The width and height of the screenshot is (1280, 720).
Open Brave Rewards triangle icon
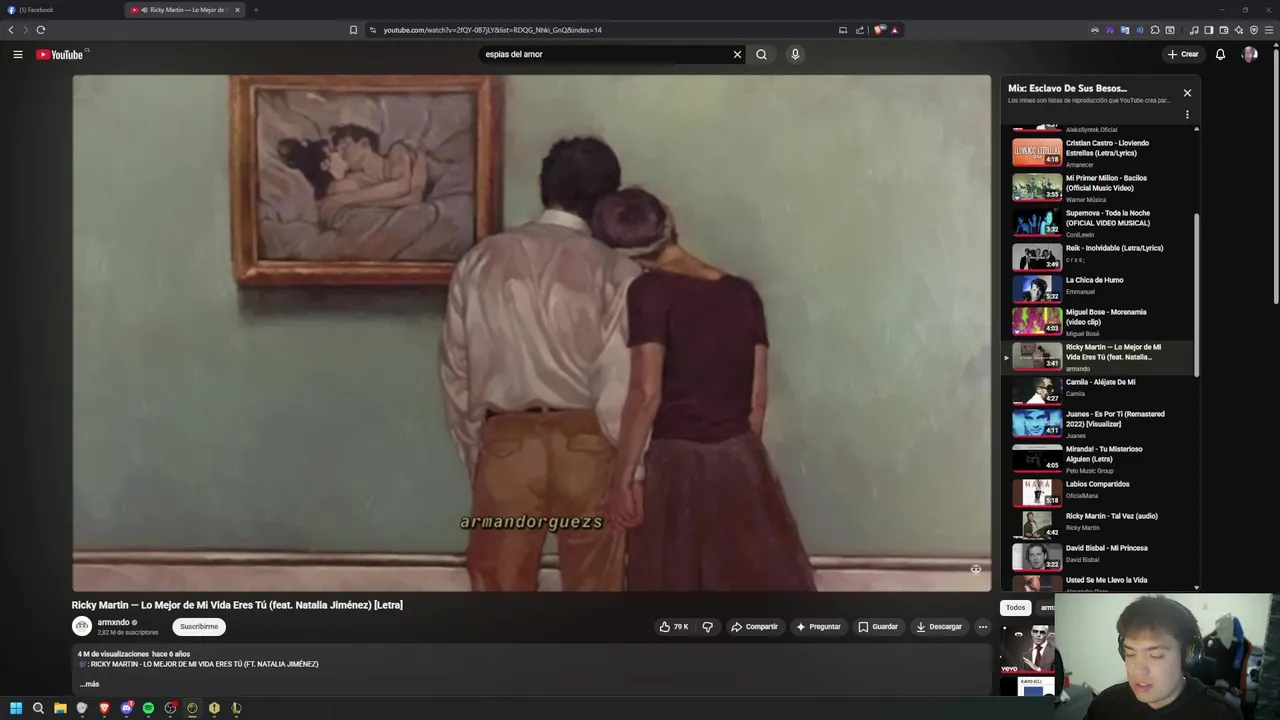click(894, 30)
